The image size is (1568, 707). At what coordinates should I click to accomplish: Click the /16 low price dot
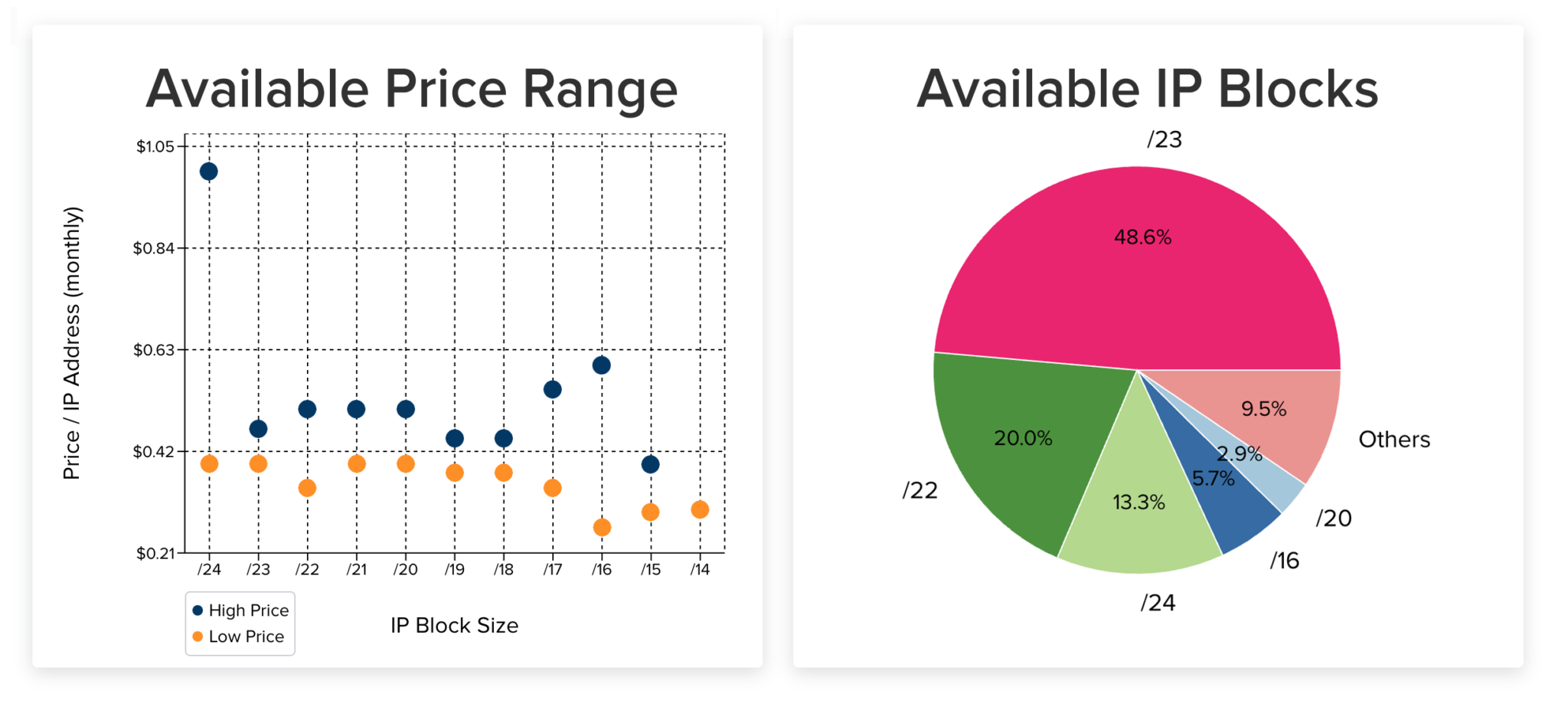(x=602, y=527)
